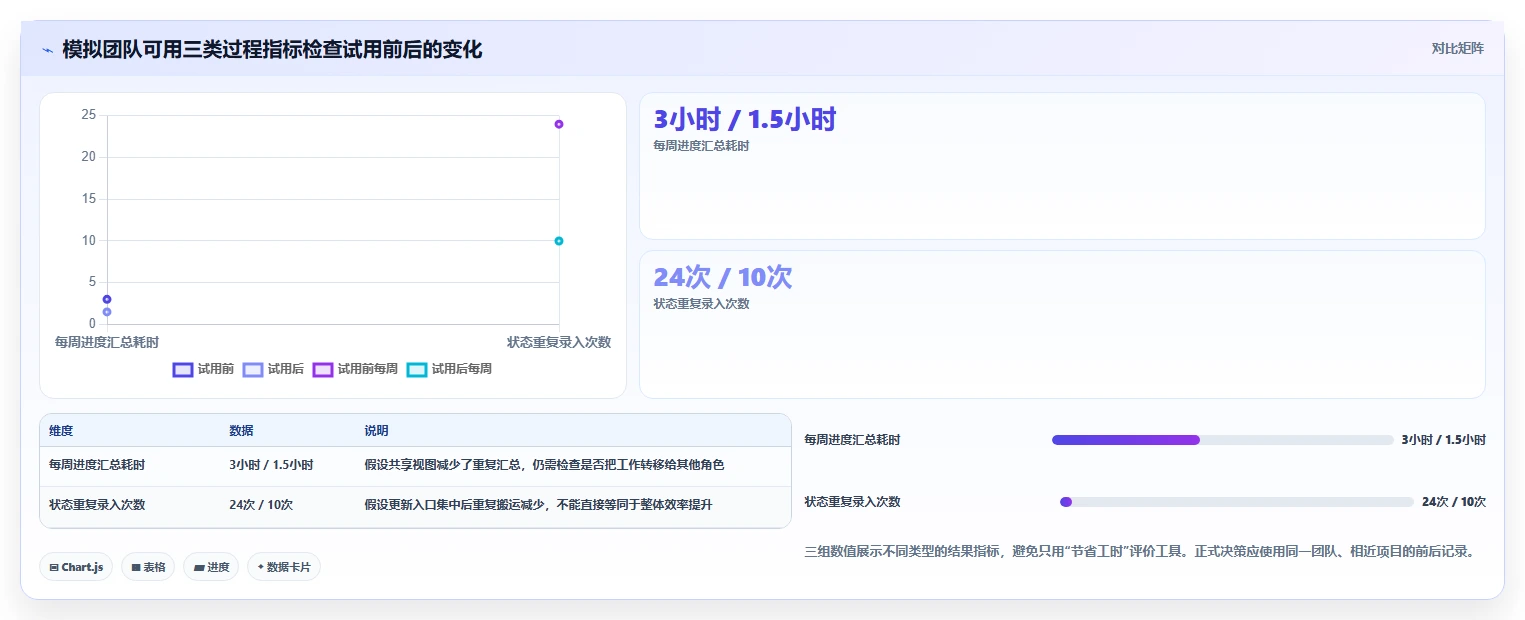Click the large 3小时 / 1.5小时 card value
The image size is (1525, 620).
click(745, 119)
